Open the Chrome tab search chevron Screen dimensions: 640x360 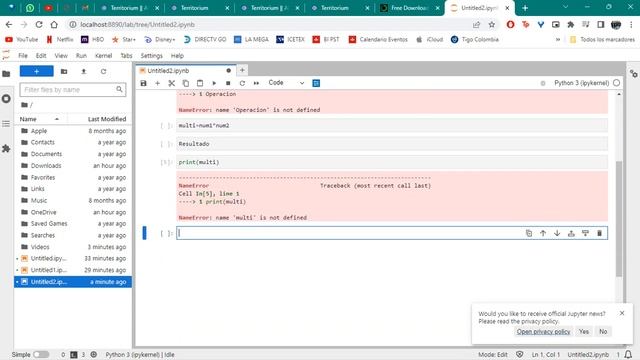point(565,7)
